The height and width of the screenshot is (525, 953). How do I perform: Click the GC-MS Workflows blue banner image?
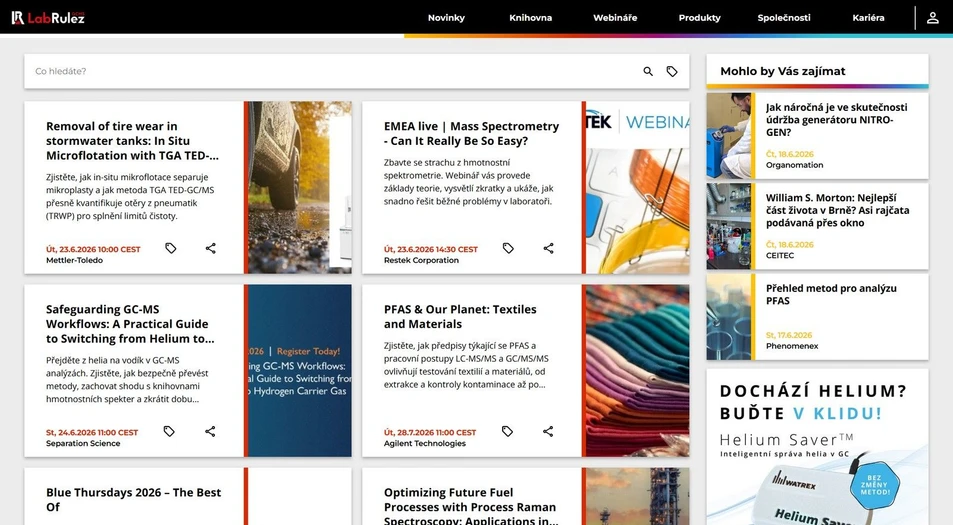click(x=300, y=371)
